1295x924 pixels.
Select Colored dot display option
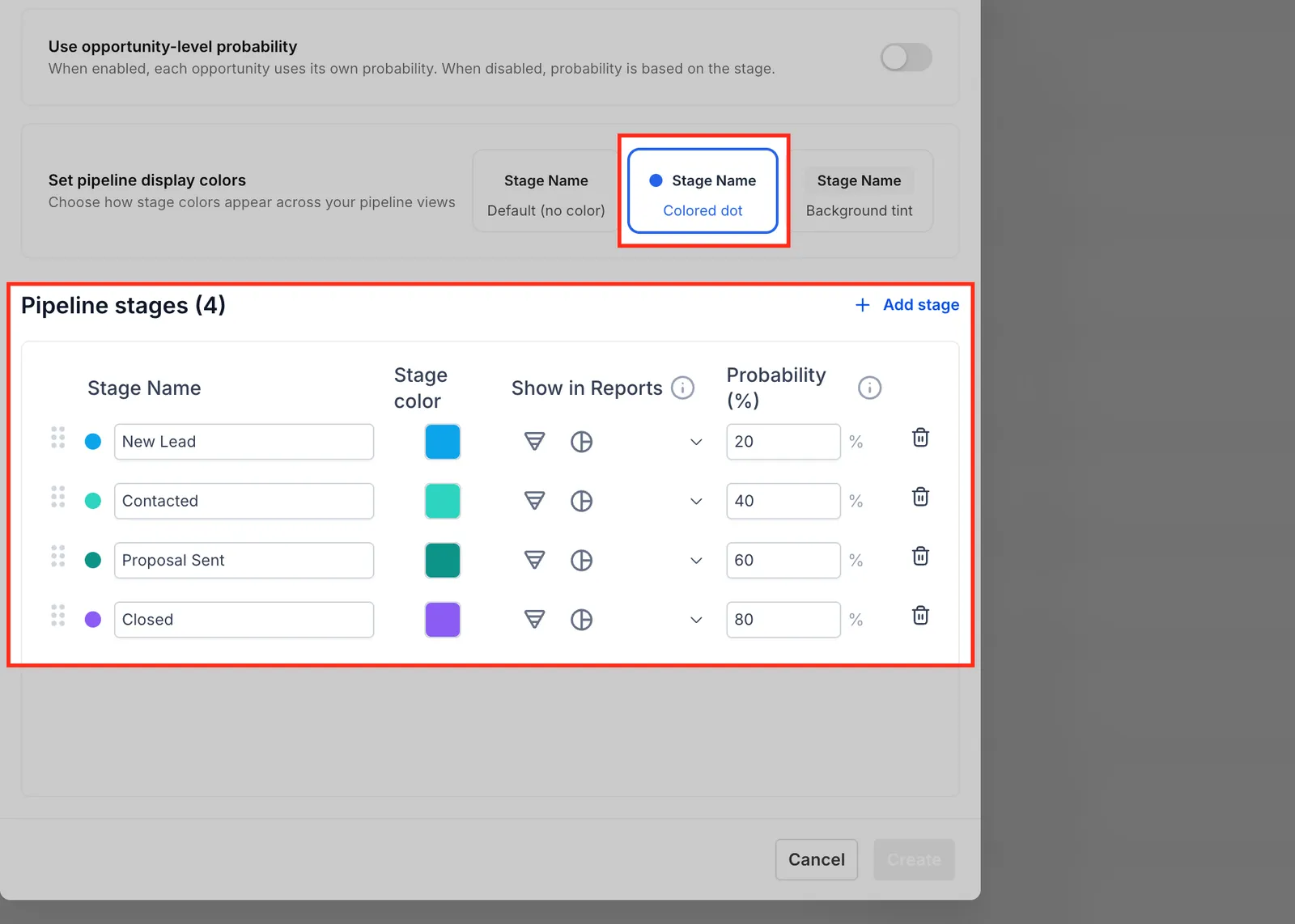pos(703,191)
